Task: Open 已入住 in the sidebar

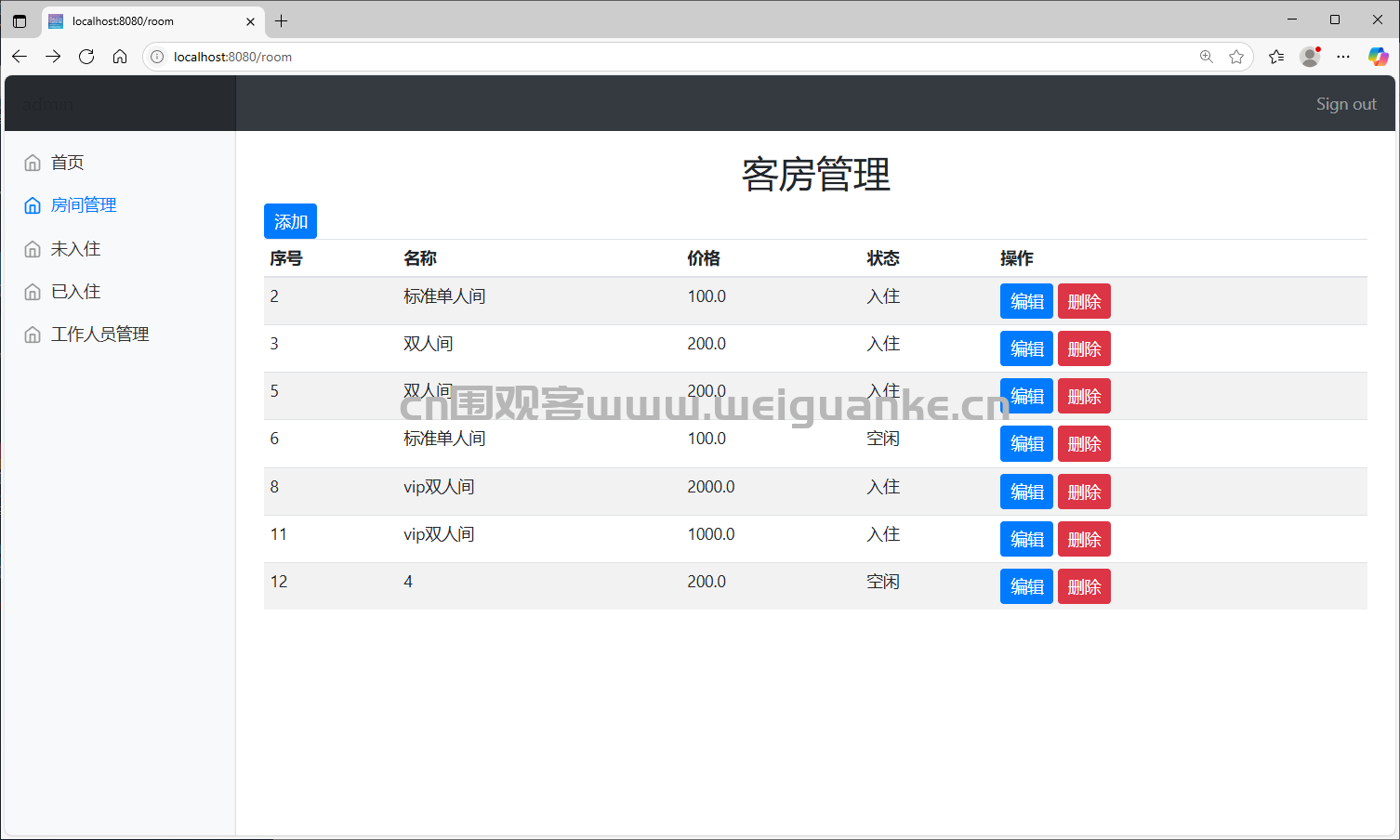Action: (75, 292)
